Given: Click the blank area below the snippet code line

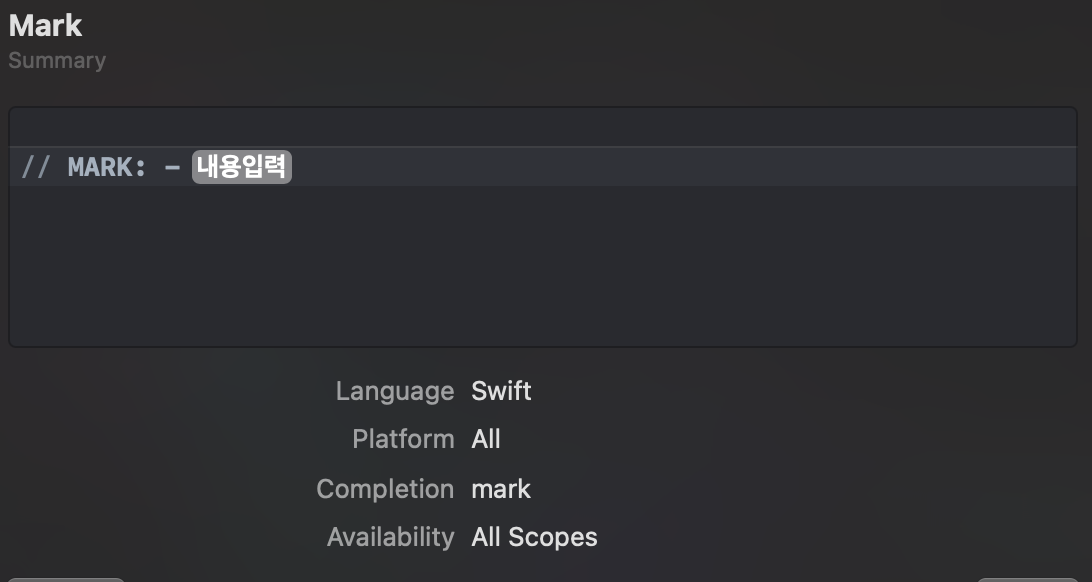Looking at the screenshot, I should [x=540, y=265].
